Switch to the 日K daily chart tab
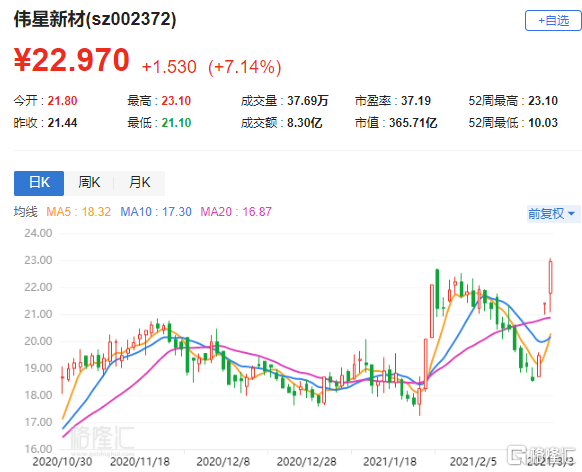This screenshot has width=582, height=472. click(x=39, y=183)
